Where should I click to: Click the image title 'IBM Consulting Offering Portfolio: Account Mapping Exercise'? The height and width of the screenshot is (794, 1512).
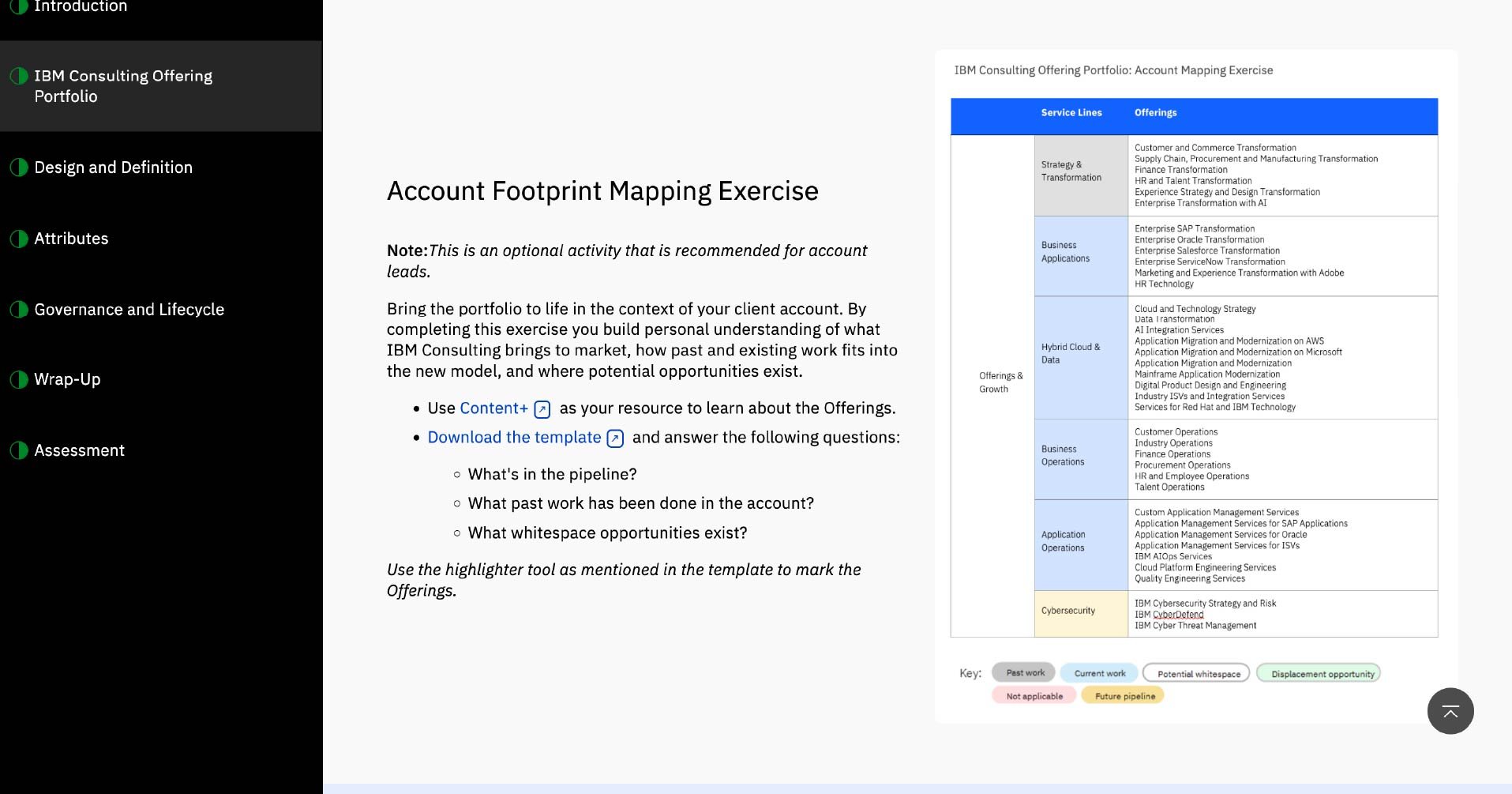(1113, 70)
